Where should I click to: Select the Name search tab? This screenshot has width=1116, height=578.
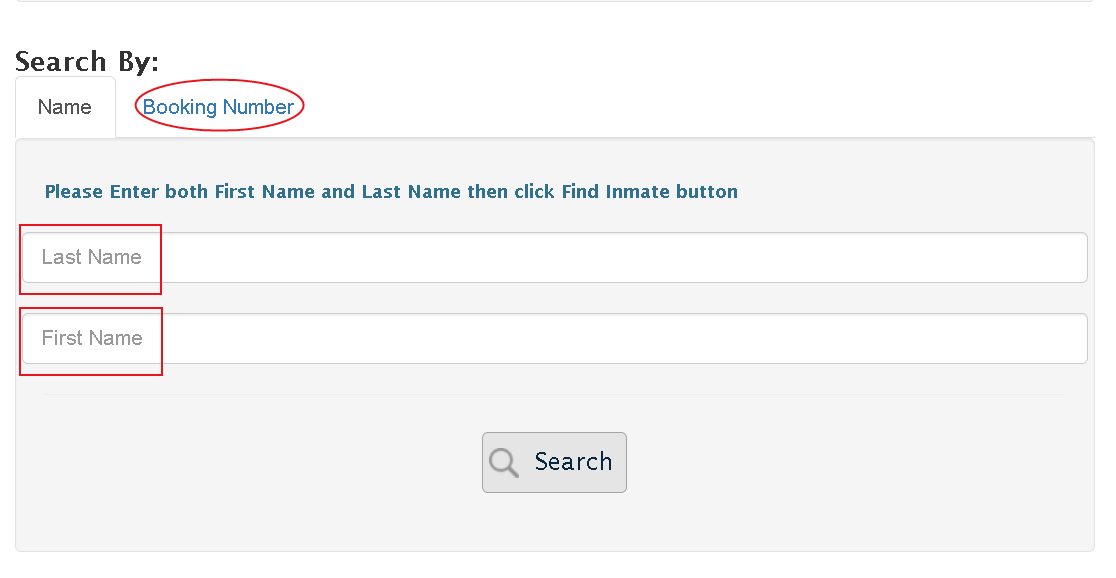[65, 106]
